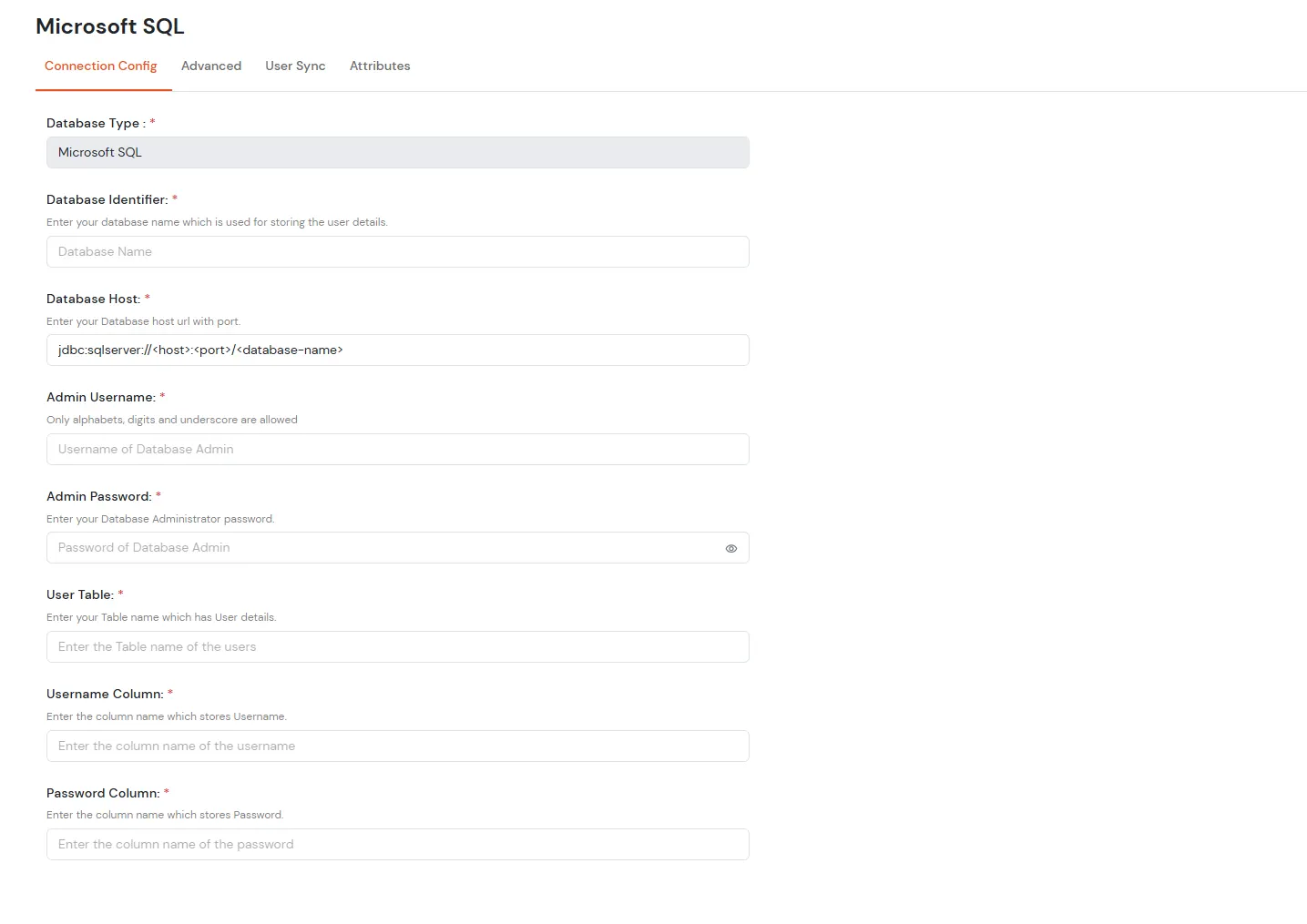The width and height of the screenshot is (1307, 924).
Task: Switch to the Advanced tab
Action: [x=211, y=66]
